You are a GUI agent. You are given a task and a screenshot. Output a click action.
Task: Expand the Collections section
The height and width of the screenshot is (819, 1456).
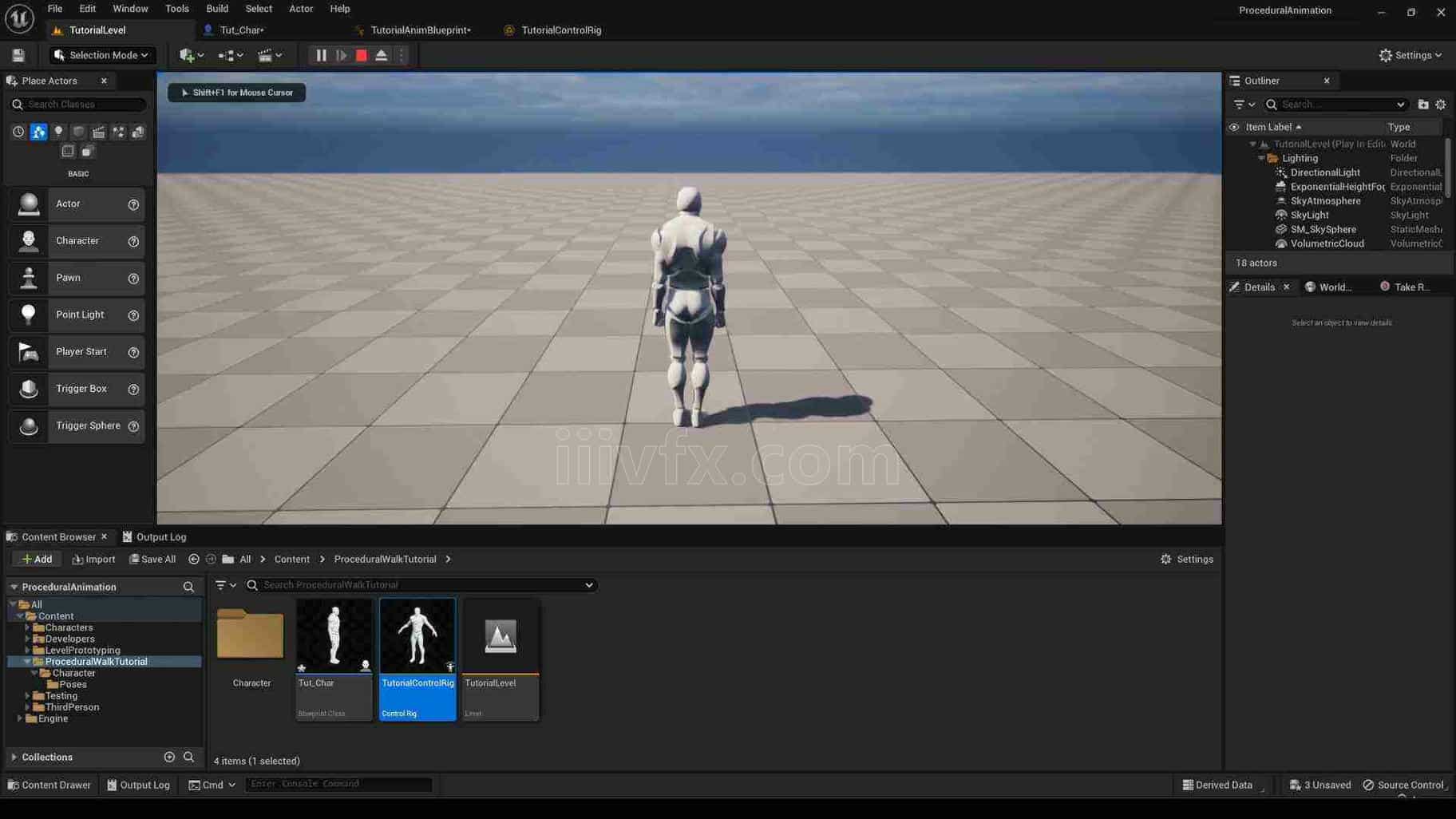point(14,758)
